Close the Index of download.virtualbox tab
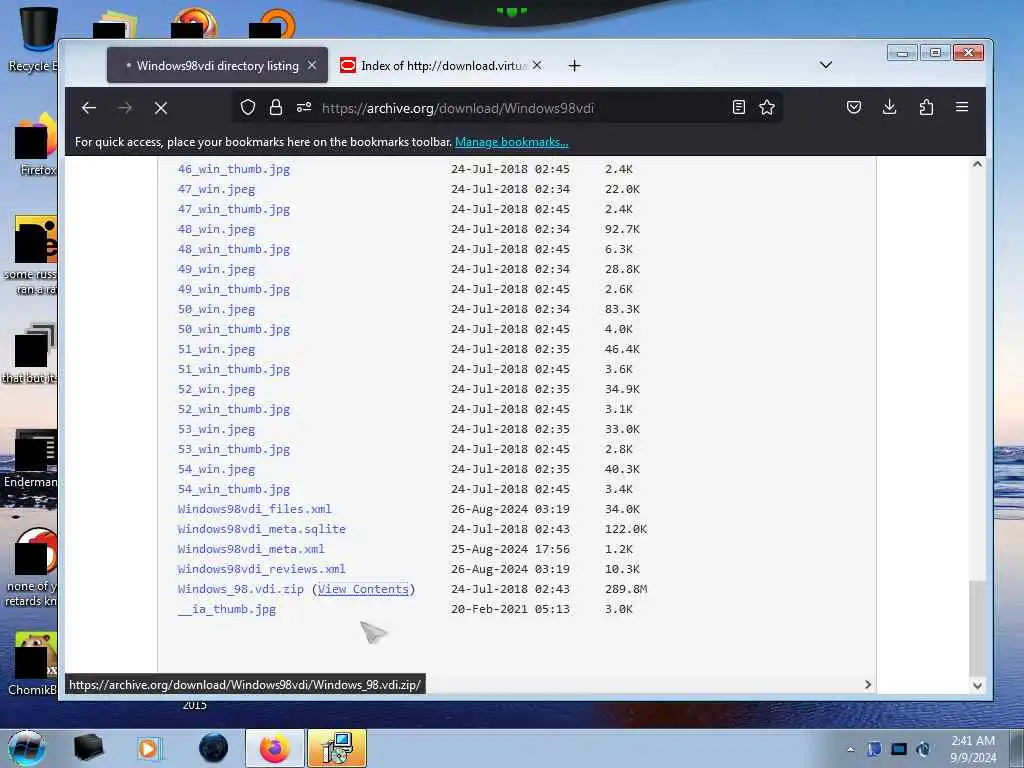1024x768 pixels. [x=537, y=65]
